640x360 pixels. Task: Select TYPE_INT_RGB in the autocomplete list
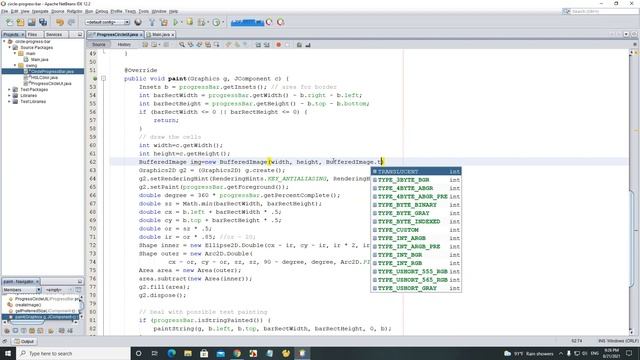click(x=416, y=263)
